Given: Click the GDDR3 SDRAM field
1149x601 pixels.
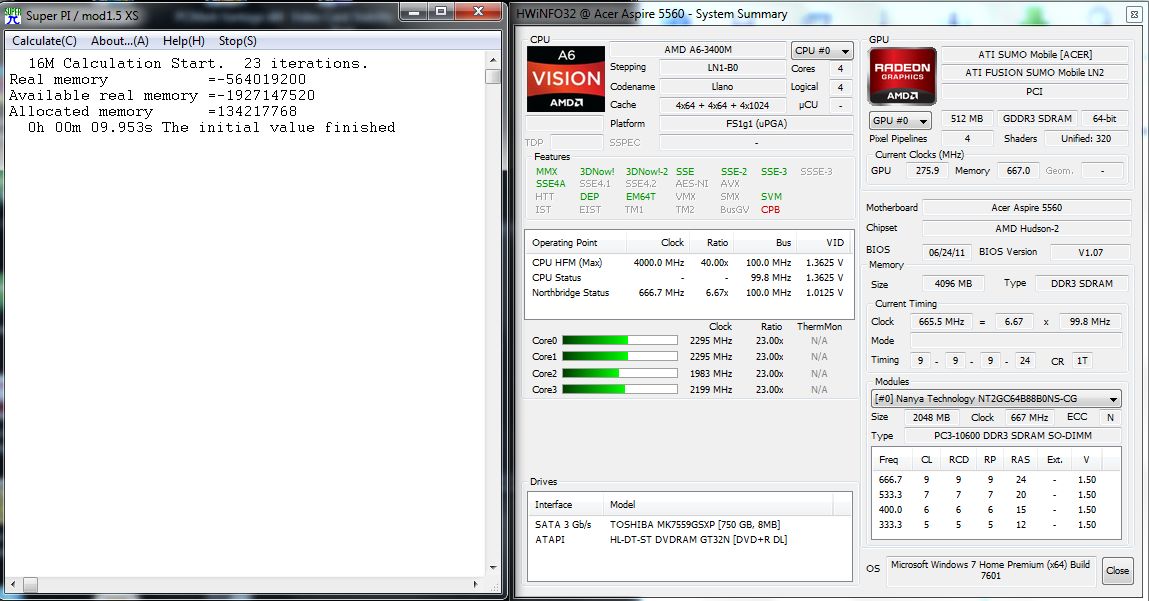Looking at the screenshot, I should coord(1037,119).
